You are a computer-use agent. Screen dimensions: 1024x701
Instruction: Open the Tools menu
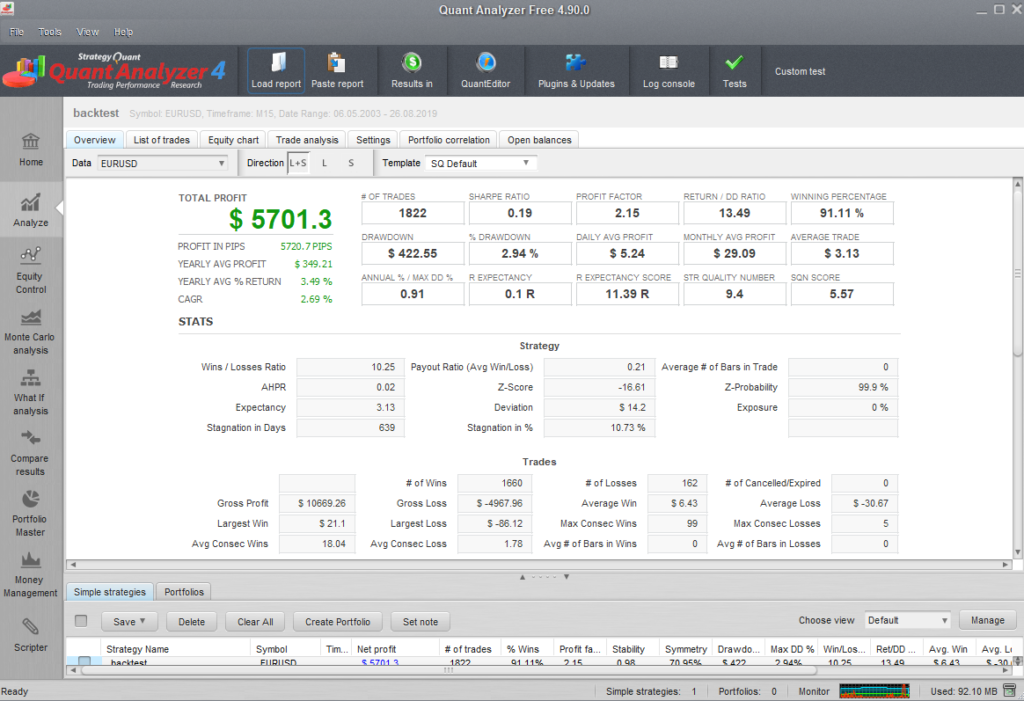point(50,31)
